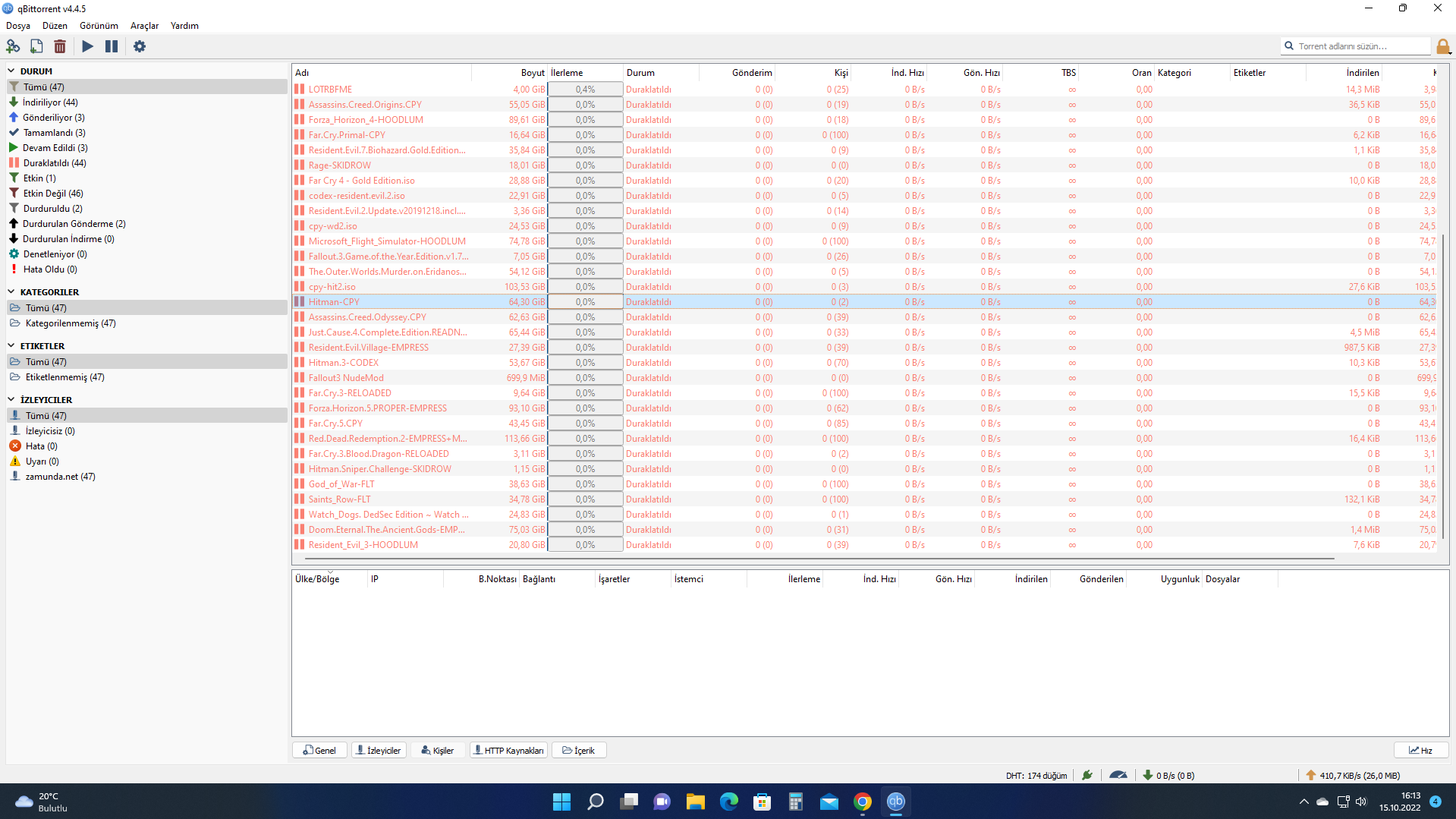Open the Araçlar menu
The height and width of the screenshot is (819, 1456).
click(x=144, y=26)
